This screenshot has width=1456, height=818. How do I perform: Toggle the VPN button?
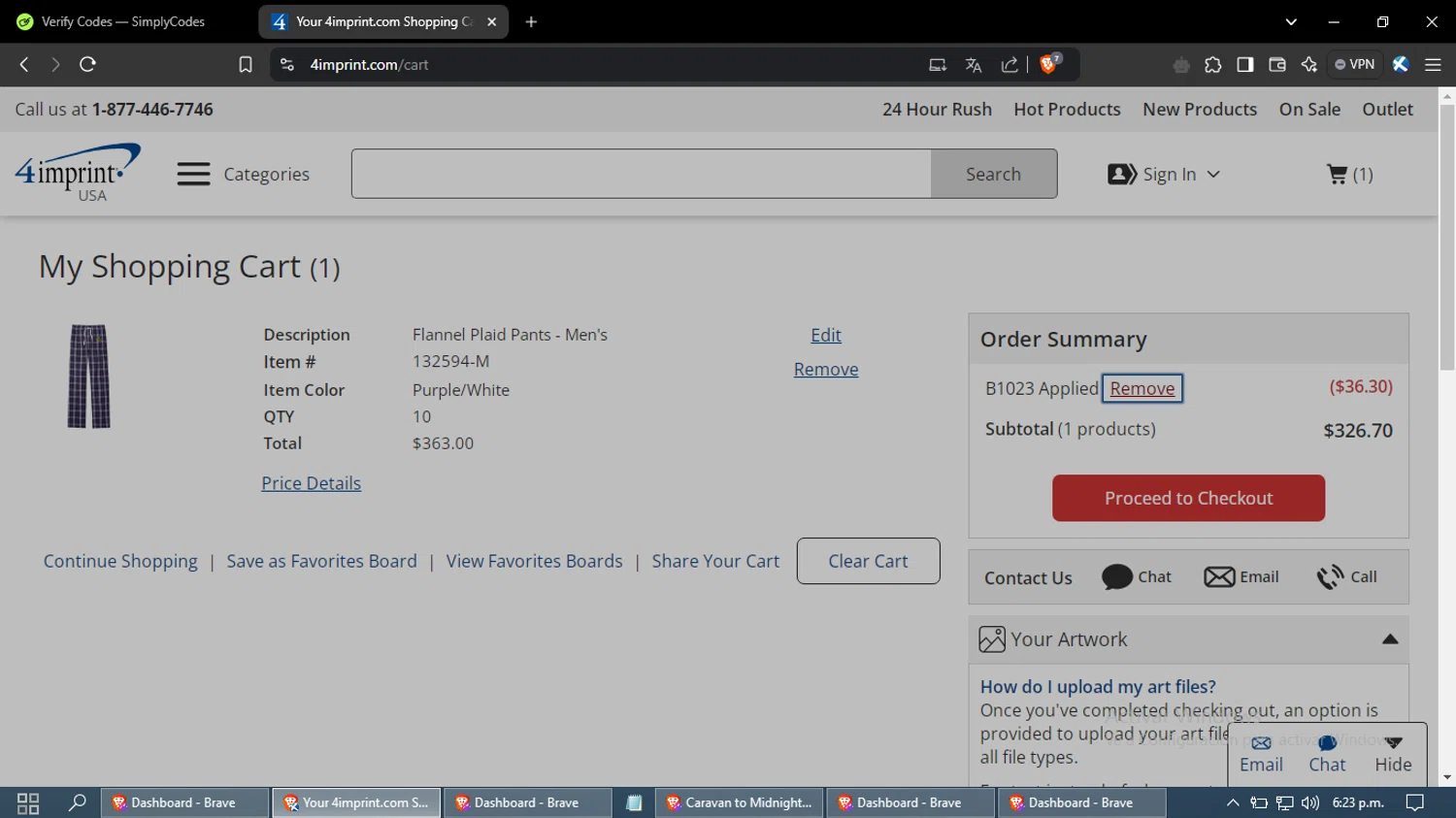(1355, 64)
